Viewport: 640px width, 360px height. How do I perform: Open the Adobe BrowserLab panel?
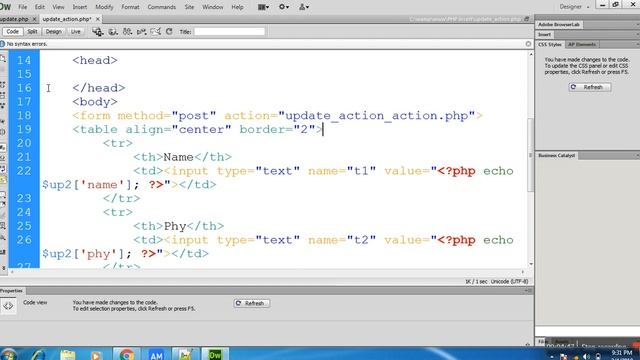[x=559, y=24]
